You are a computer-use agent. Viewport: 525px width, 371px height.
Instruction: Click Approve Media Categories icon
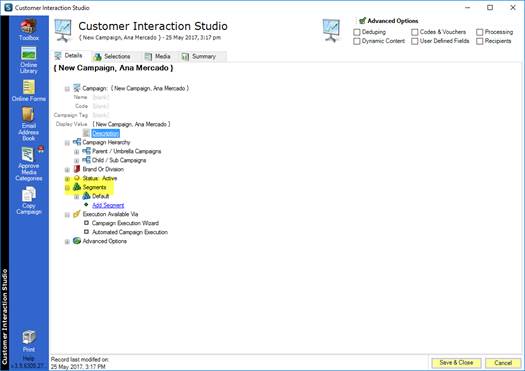click(28, 154)
